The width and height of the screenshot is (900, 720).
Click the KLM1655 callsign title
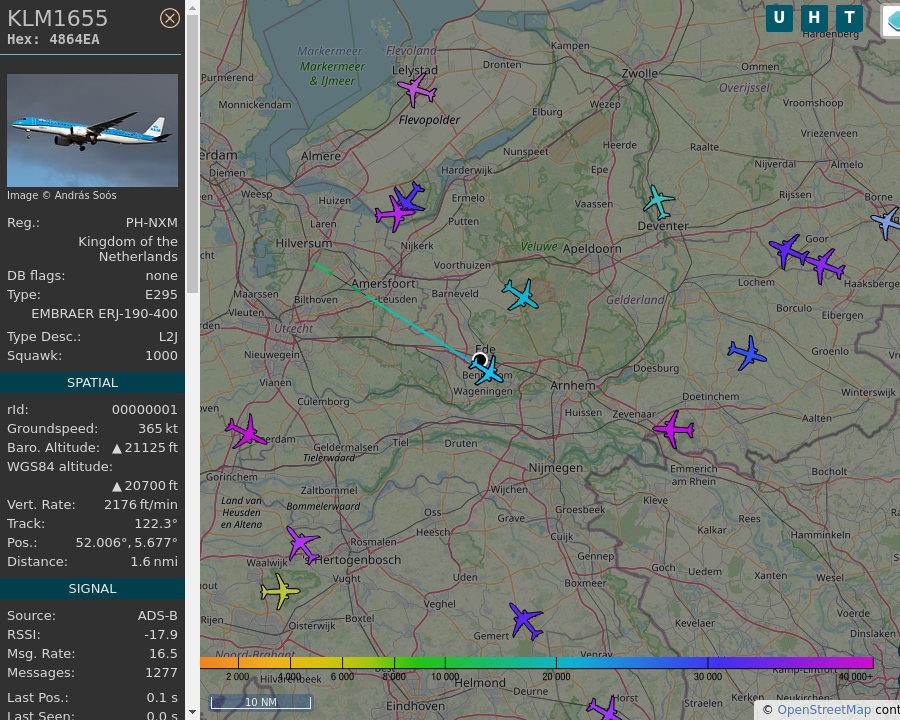(57, 18)
